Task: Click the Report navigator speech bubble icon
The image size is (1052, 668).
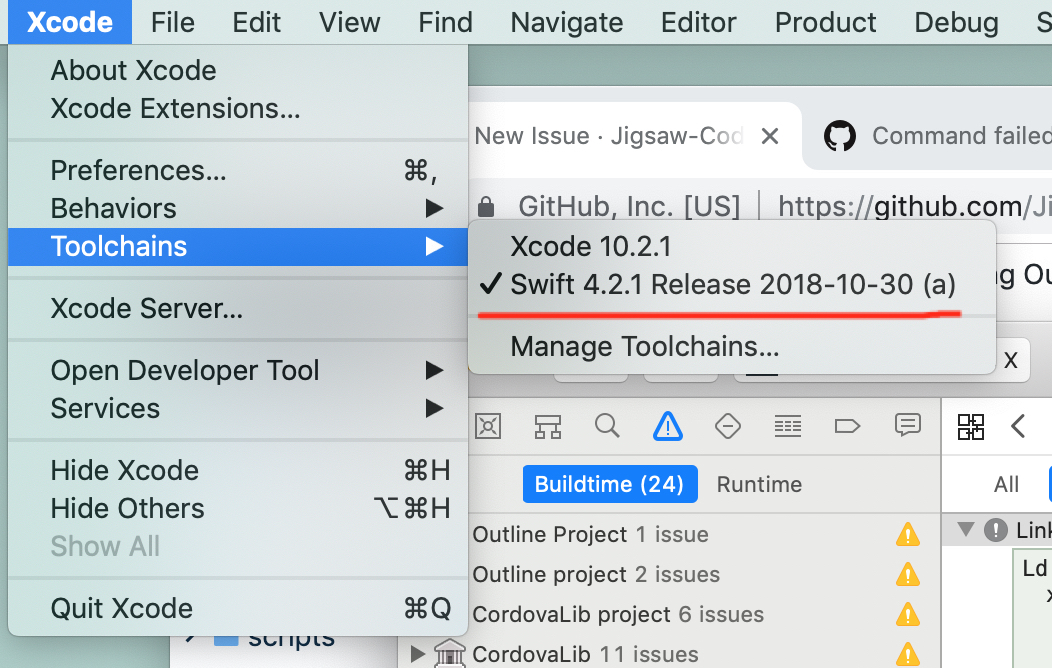Action: coord(907,426)
